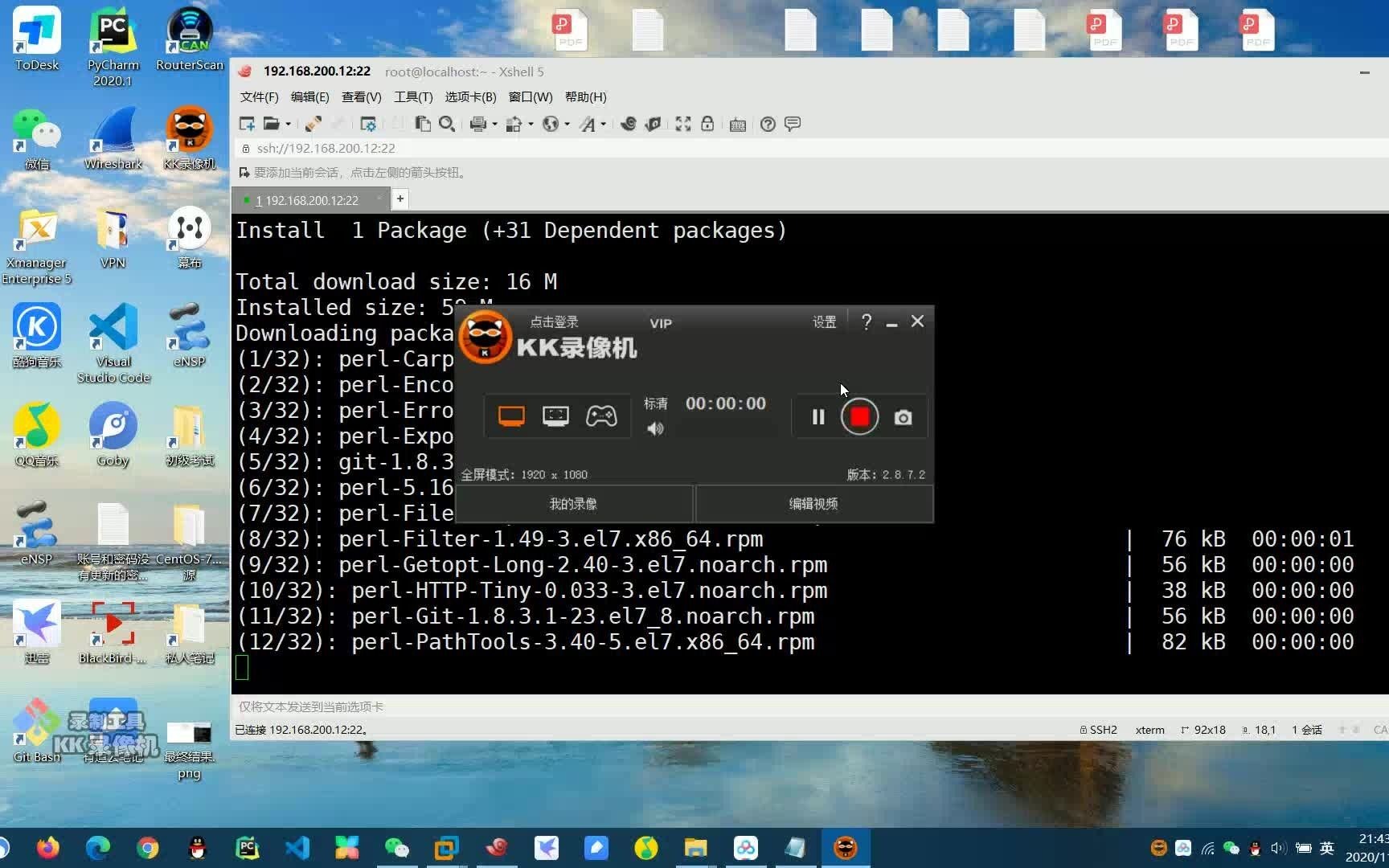Open a new session in Xshell
This screenshot has height=868, width=1389.
246,124
